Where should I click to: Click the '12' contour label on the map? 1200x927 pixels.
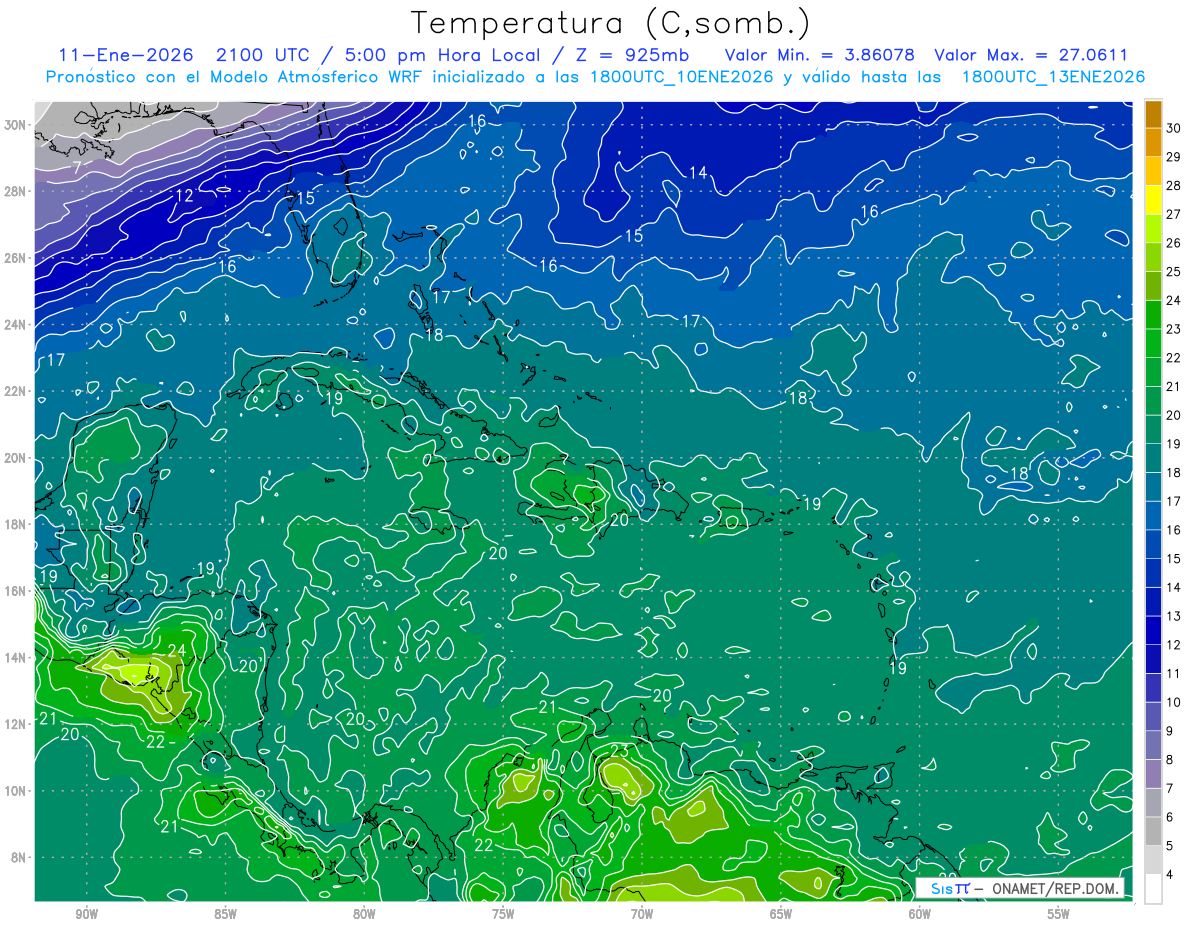(x=184, y=196)
